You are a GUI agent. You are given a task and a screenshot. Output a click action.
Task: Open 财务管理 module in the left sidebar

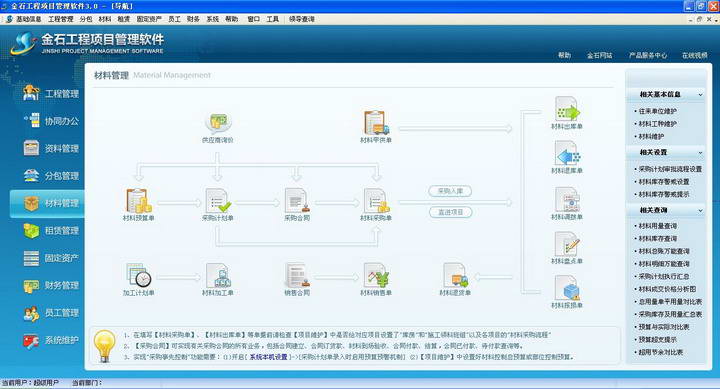click(x=51, y=285)
